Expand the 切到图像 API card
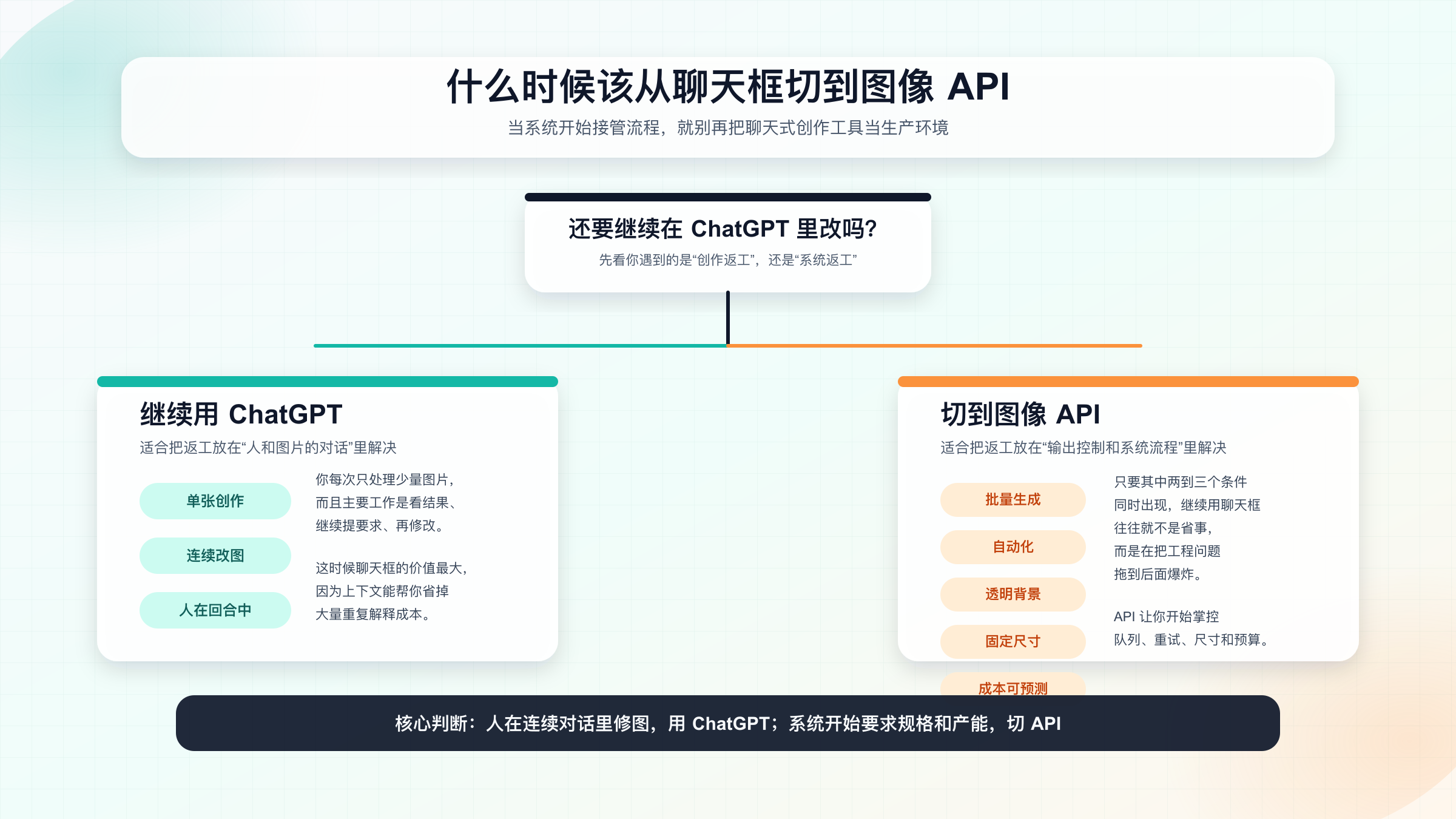1456x819 pixels. [x=1128, y=522]
